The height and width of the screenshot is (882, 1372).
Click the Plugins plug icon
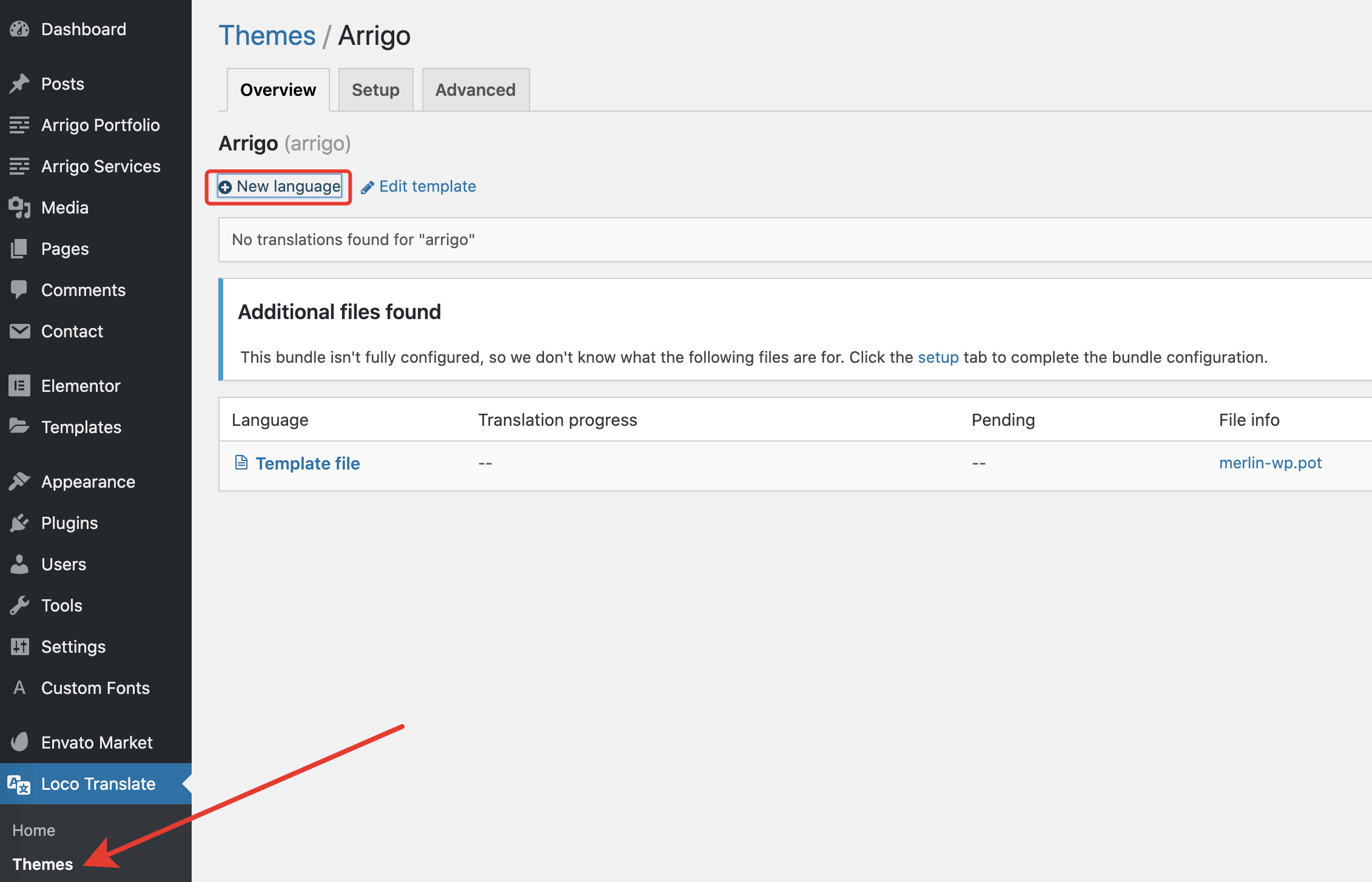coord(19,523)
